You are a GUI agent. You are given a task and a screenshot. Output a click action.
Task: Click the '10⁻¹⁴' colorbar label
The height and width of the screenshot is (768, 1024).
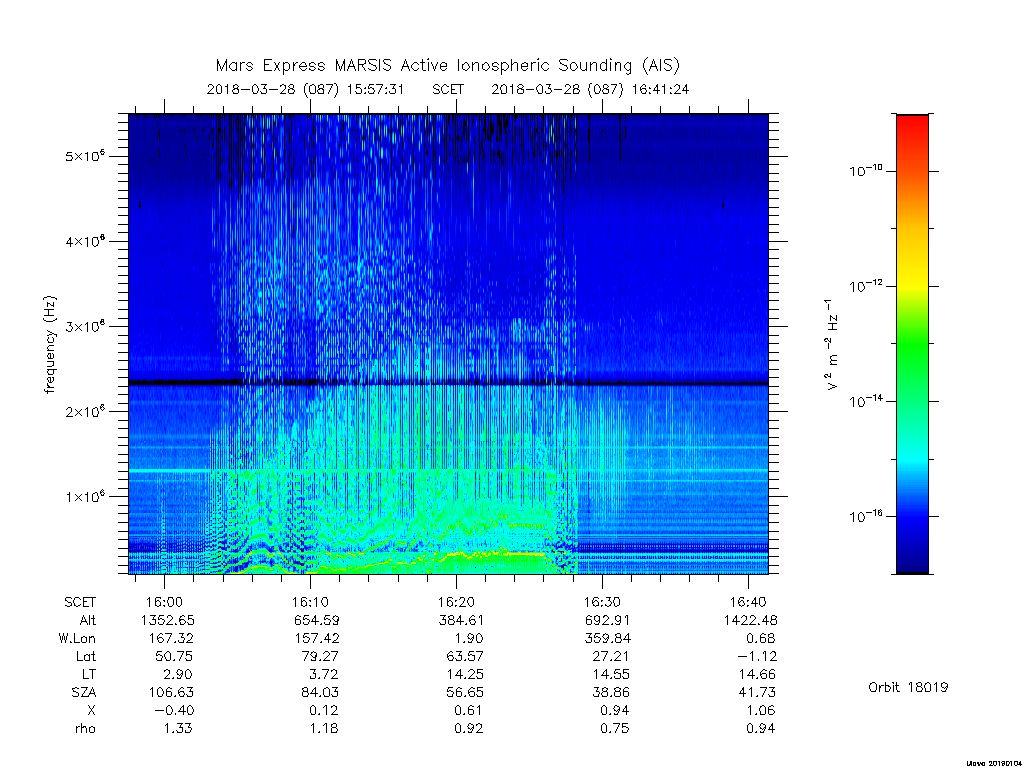coord(865,400)
